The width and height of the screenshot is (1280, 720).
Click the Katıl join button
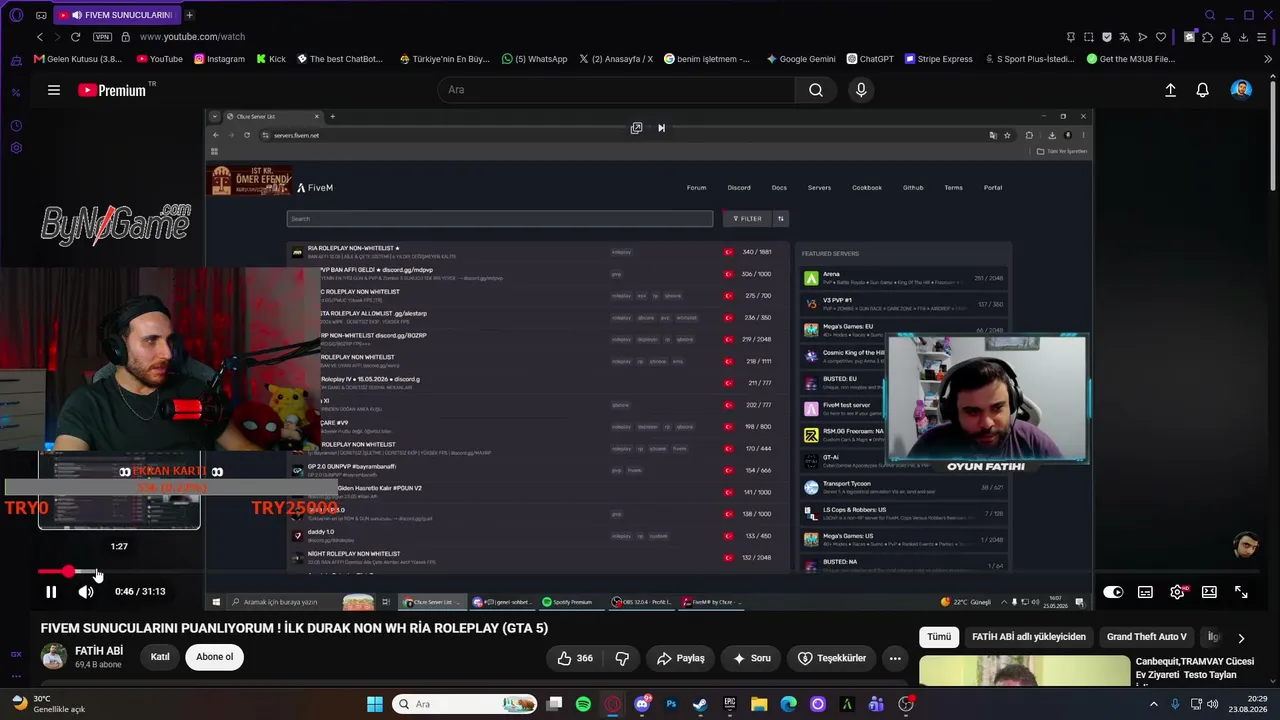click(160, 657)
